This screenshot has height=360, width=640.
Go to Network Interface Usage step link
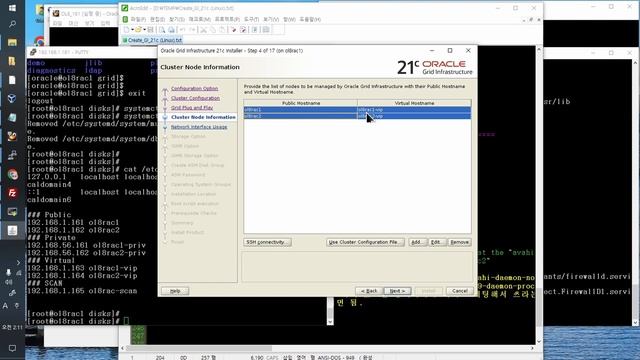[199, 127]
